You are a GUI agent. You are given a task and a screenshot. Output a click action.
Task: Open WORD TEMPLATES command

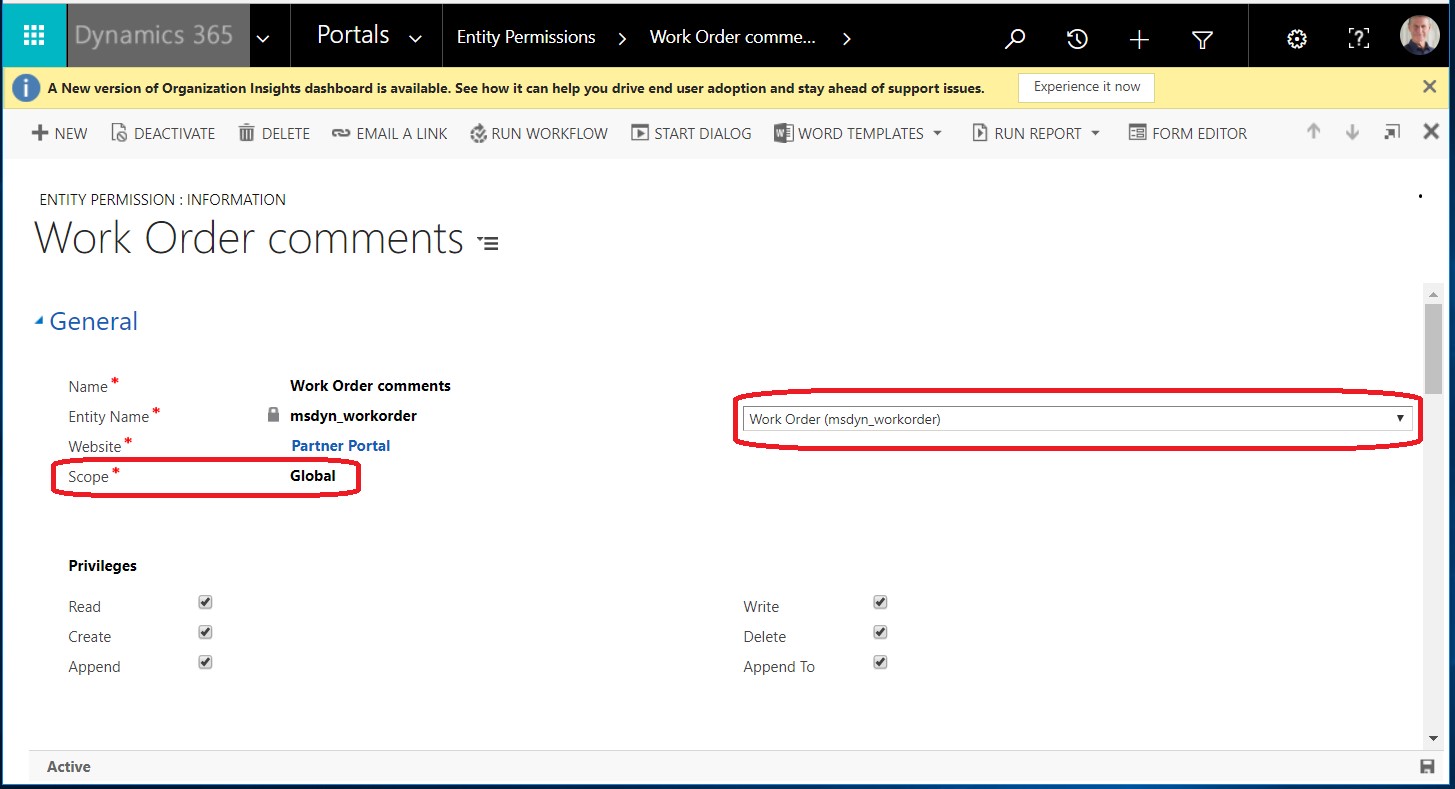pos(849,133)
